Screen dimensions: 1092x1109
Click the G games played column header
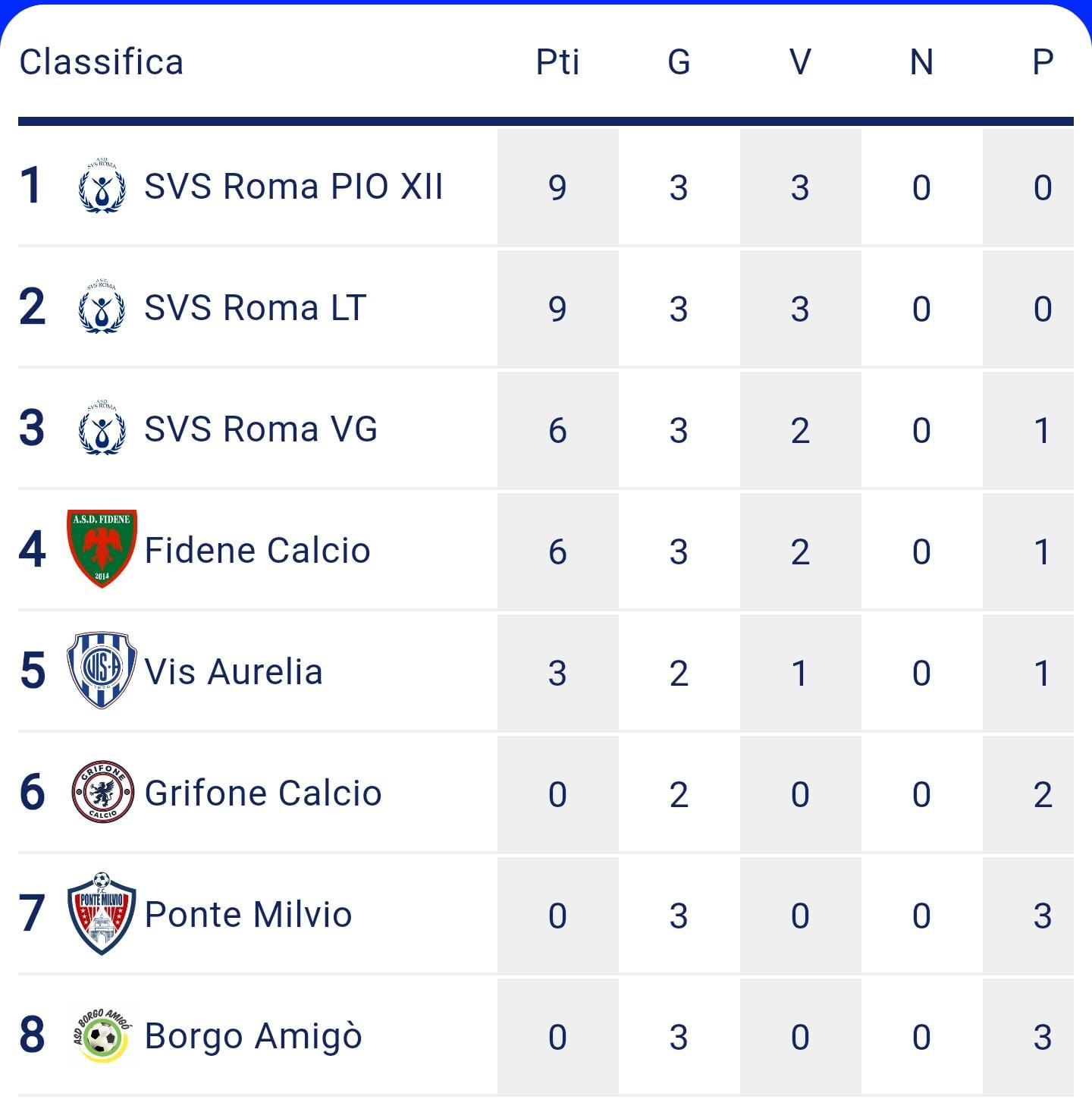pos(679,62)
